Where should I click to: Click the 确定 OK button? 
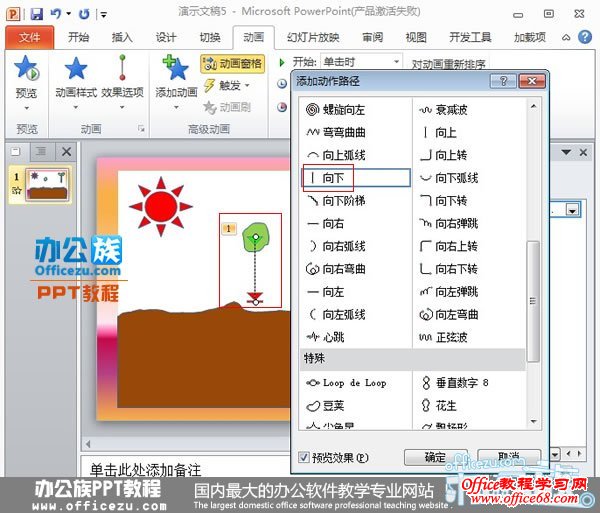coord(435,457)
